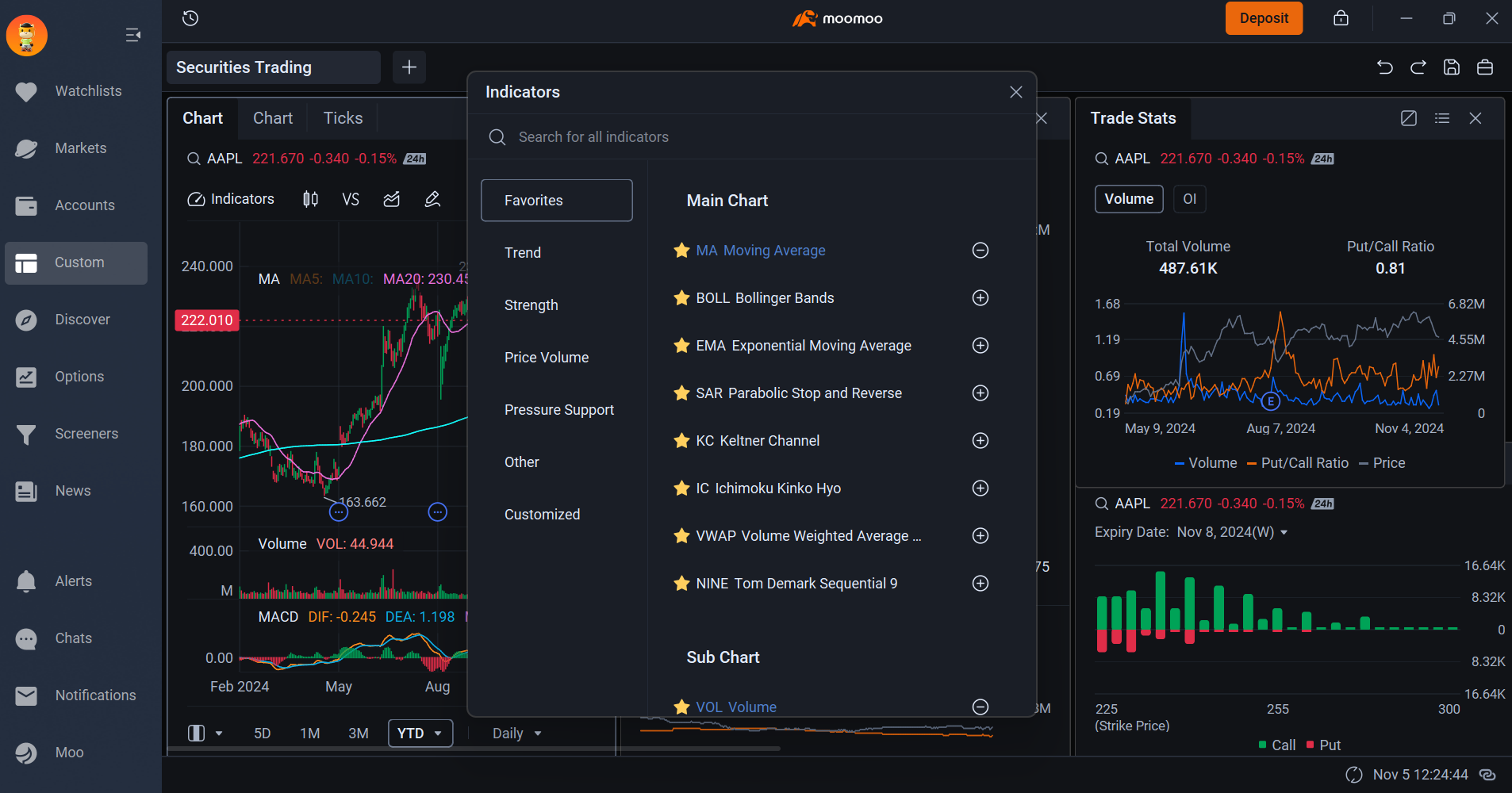Open the News section
The image size is (1512, 793).
coord(76,491)
